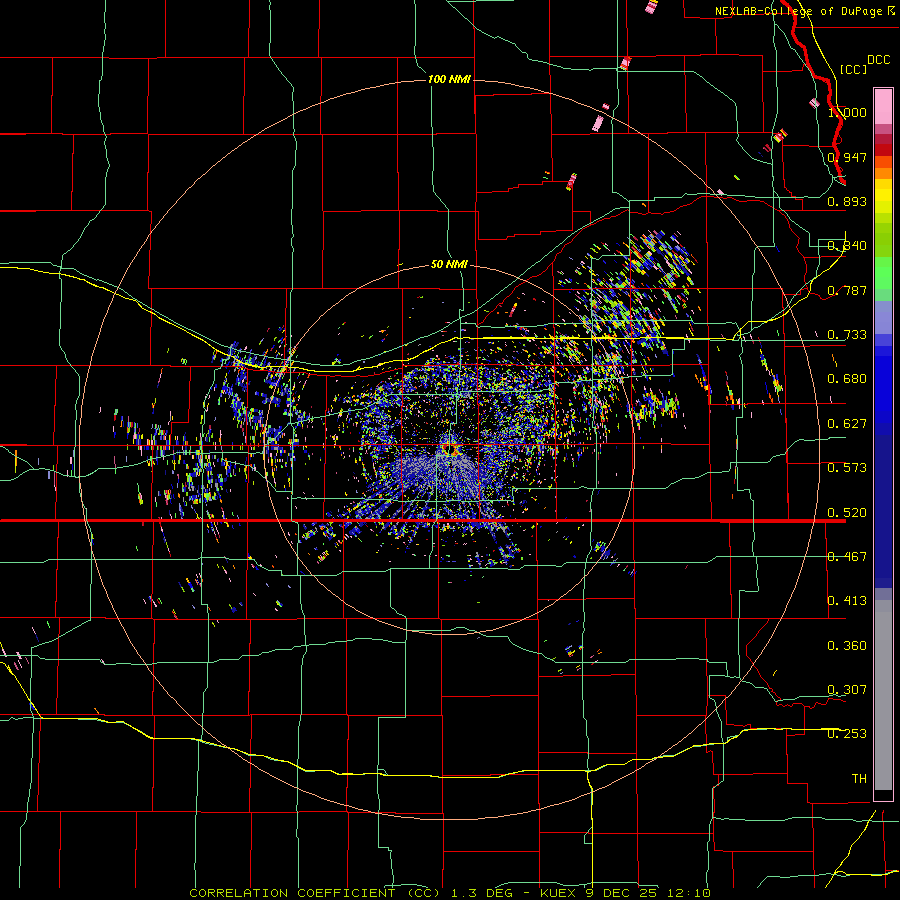Image resolution: width=900 pixels, height=900 pixels.
Task: Click the 0.413 legend value
Action: pyautogui.click(x=847, y=601)
